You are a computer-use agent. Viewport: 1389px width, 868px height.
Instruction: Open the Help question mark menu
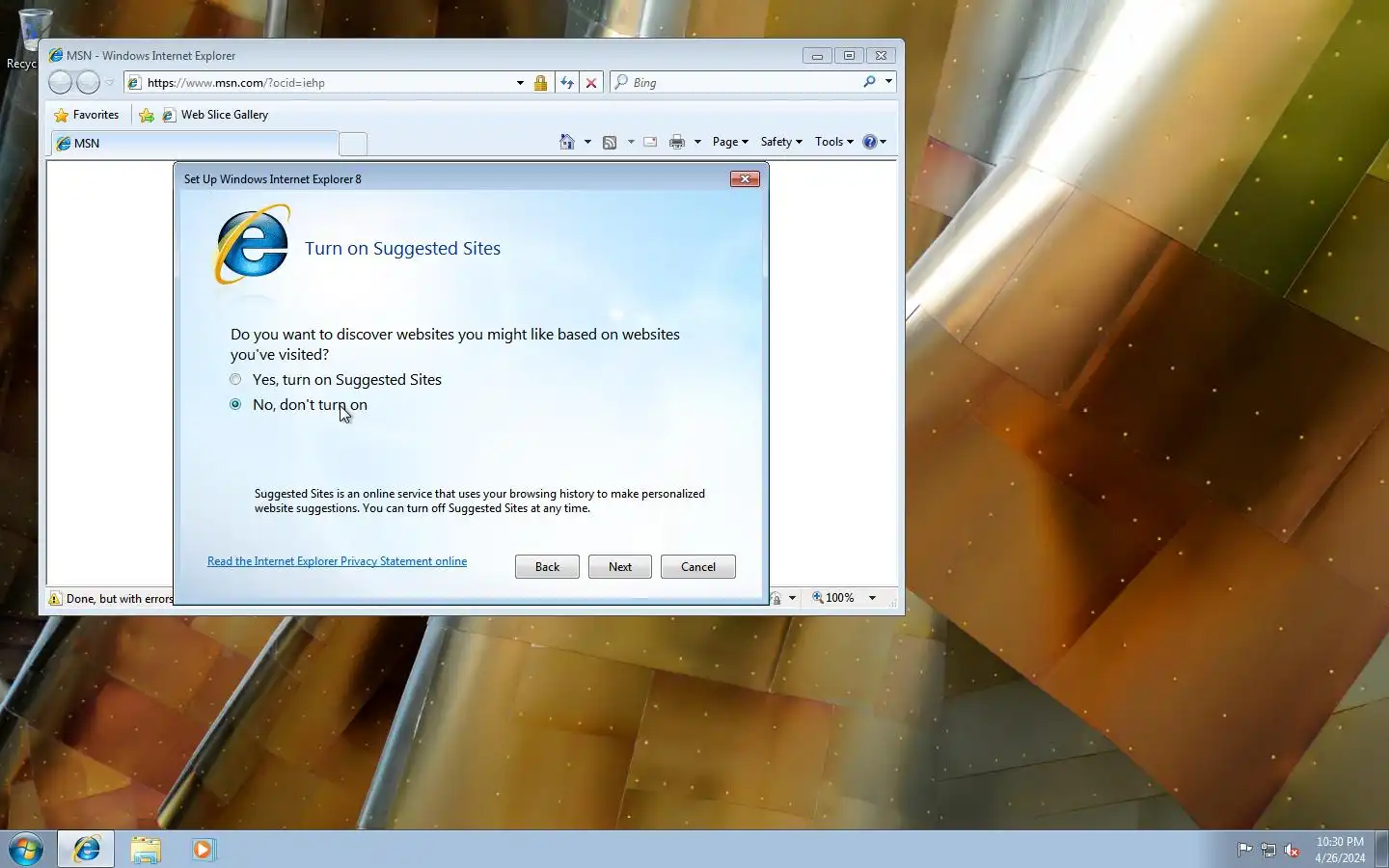(874, 142)
